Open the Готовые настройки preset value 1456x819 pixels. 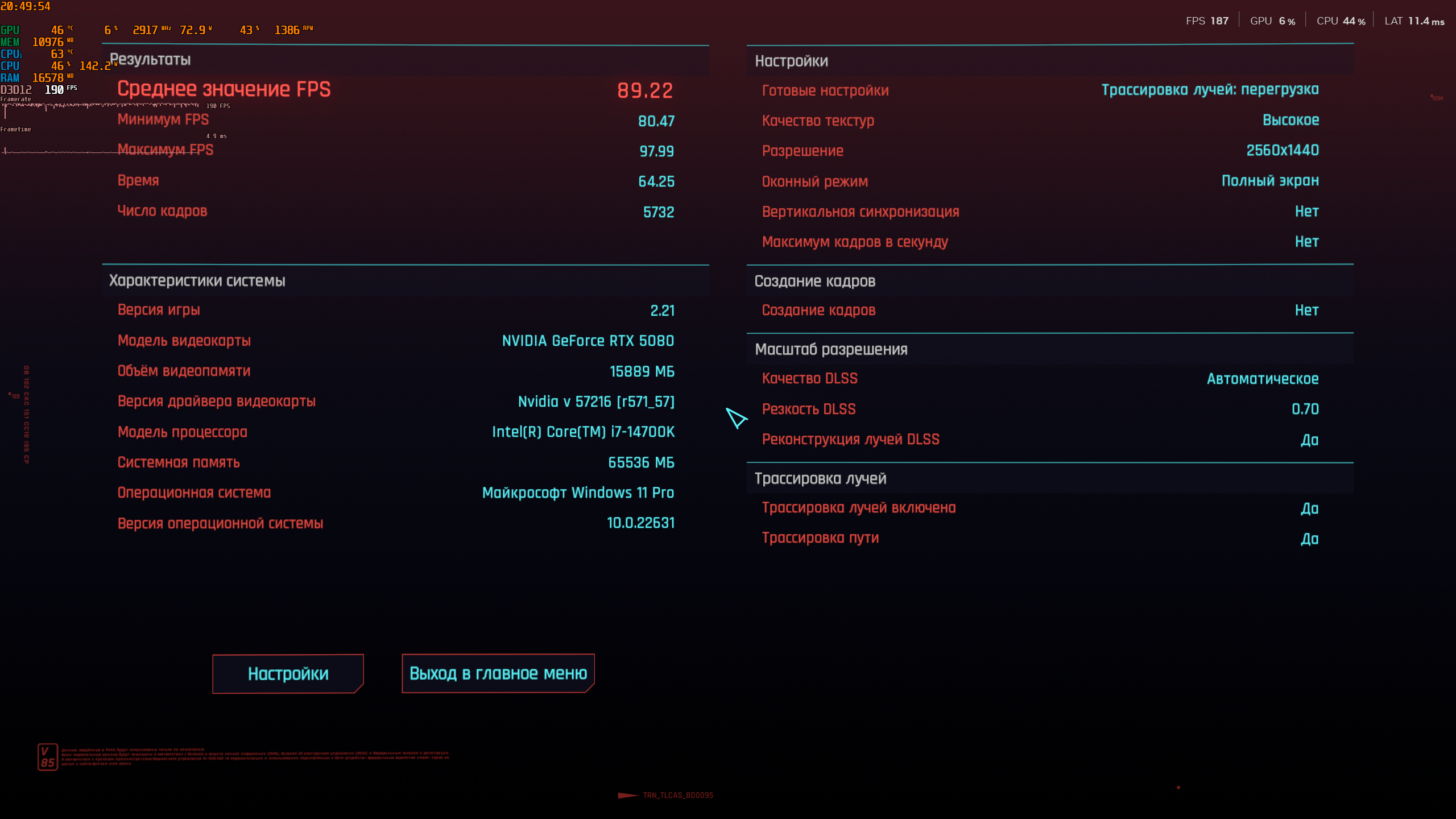pyautogui.click(x=1210, y=90)
